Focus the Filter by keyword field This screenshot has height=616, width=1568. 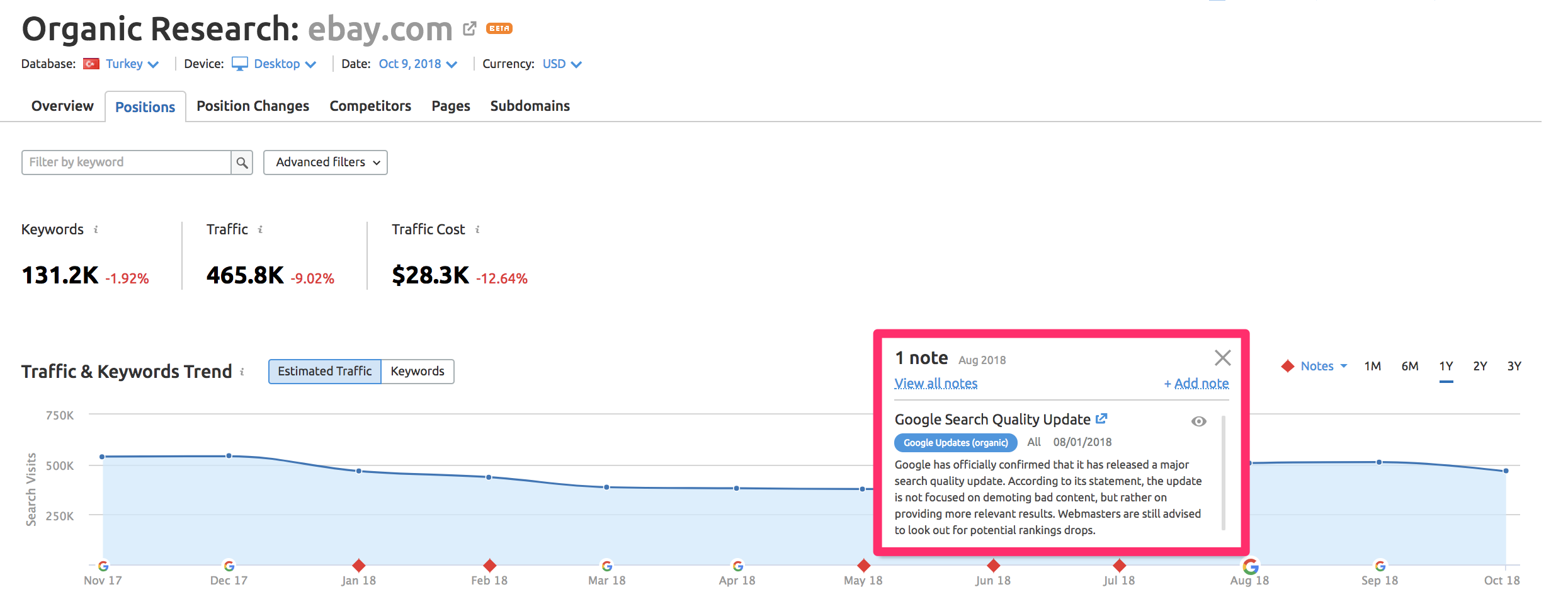point(127,163)
